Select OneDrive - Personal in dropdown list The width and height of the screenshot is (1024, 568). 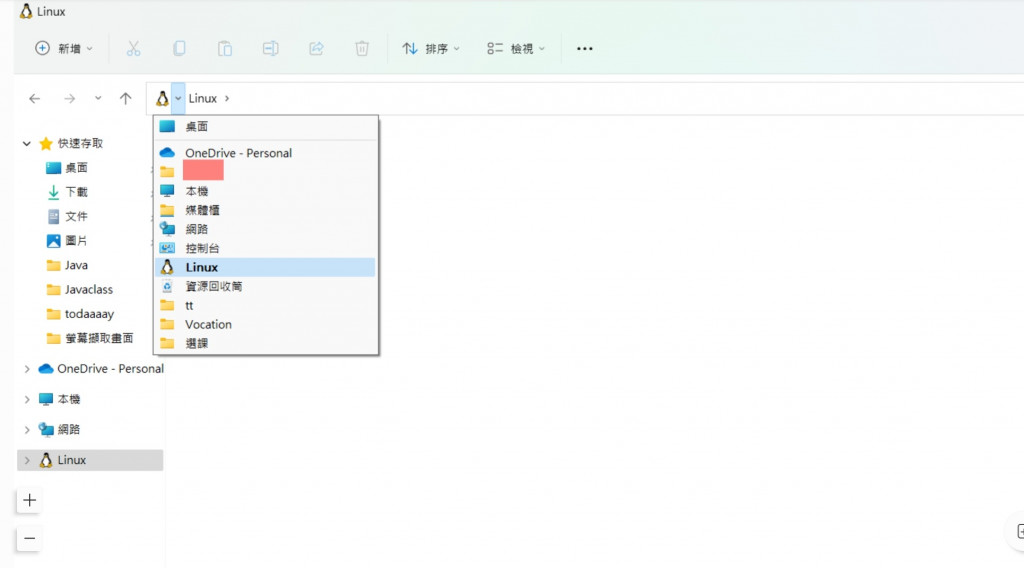tap(266, 153)
